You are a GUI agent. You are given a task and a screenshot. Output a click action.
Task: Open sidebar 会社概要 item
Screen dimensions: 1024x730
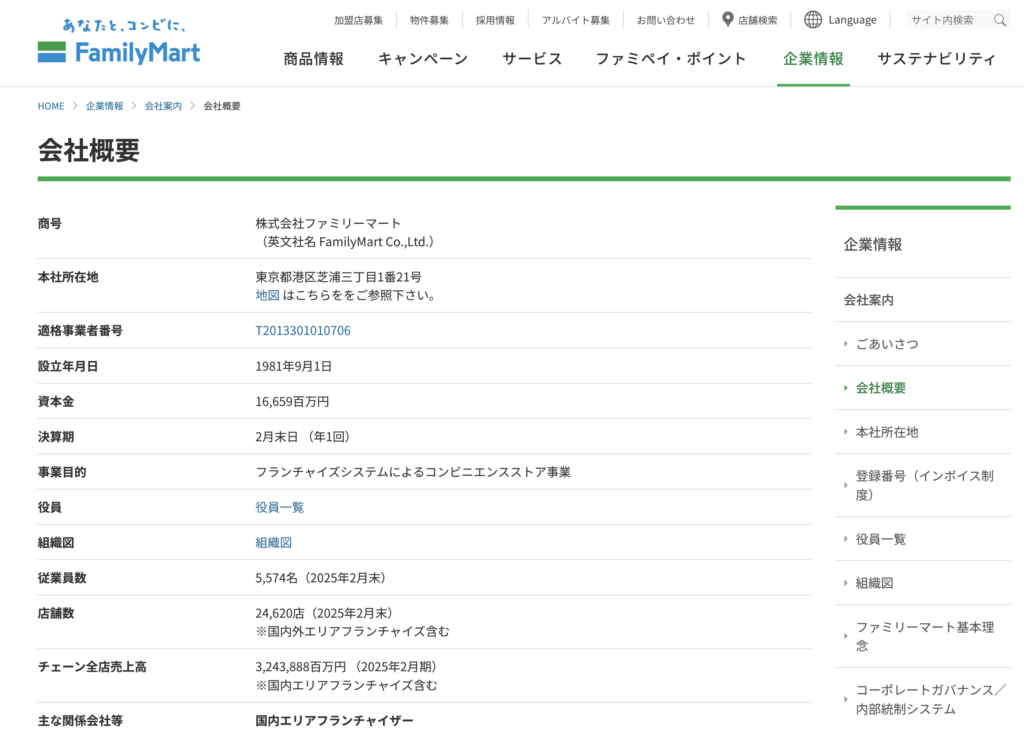pyautogui.click(x=881, y=388)
